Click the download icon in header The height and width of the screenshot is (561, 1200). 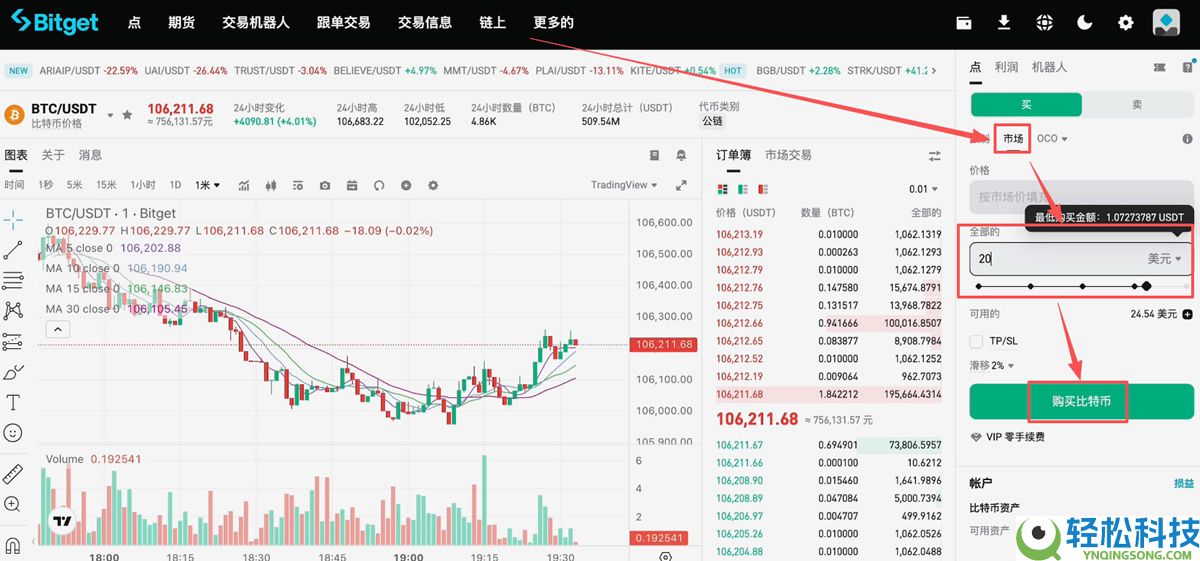(1004, 22)
